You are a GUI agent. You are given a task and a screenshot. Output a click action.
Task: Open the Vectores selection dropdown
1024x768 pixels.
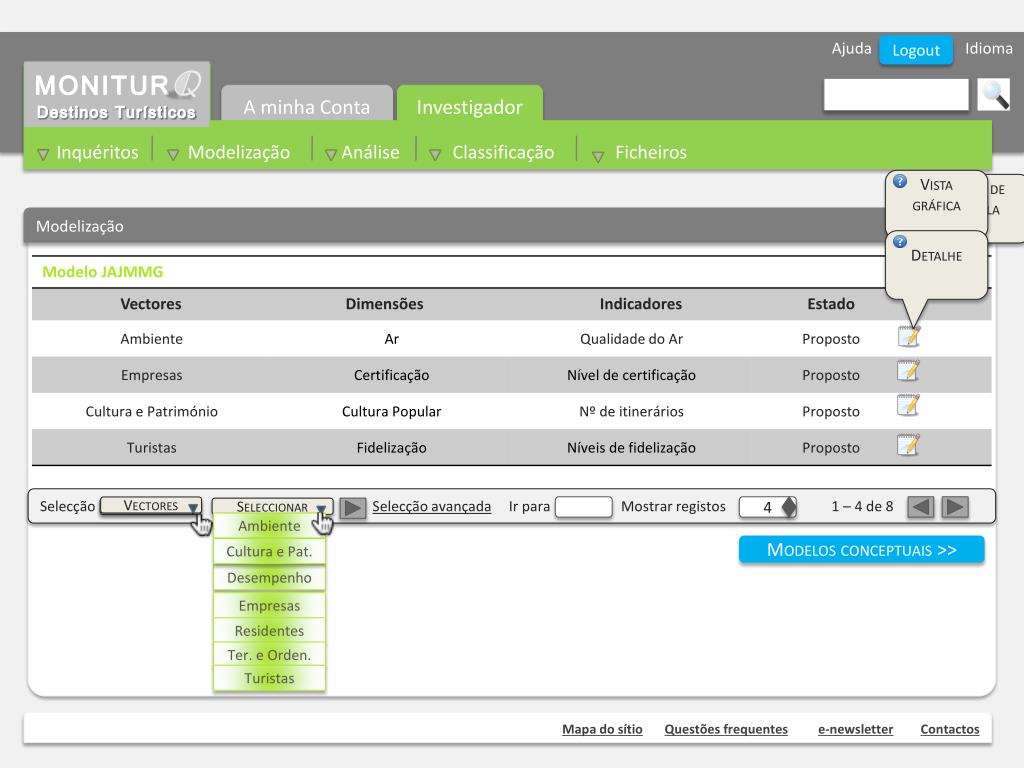coord(151,506)
